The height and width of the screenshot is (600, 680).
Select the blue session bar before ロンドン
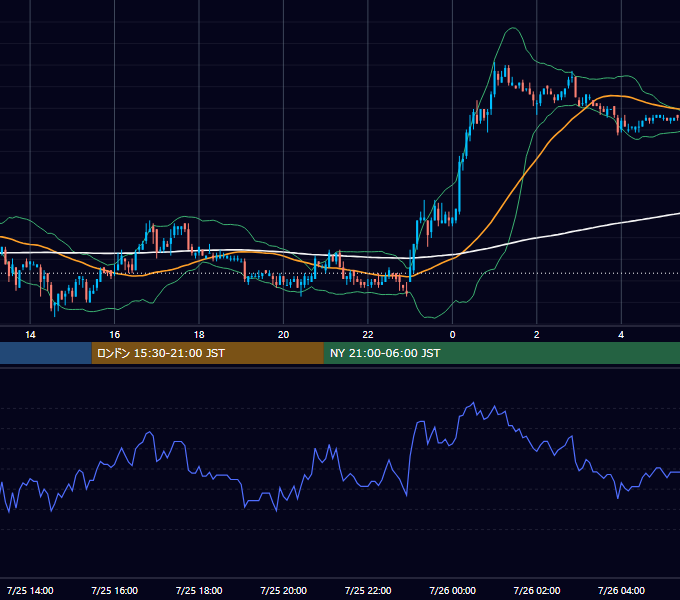pyautogui.click(x=46, y=353)
